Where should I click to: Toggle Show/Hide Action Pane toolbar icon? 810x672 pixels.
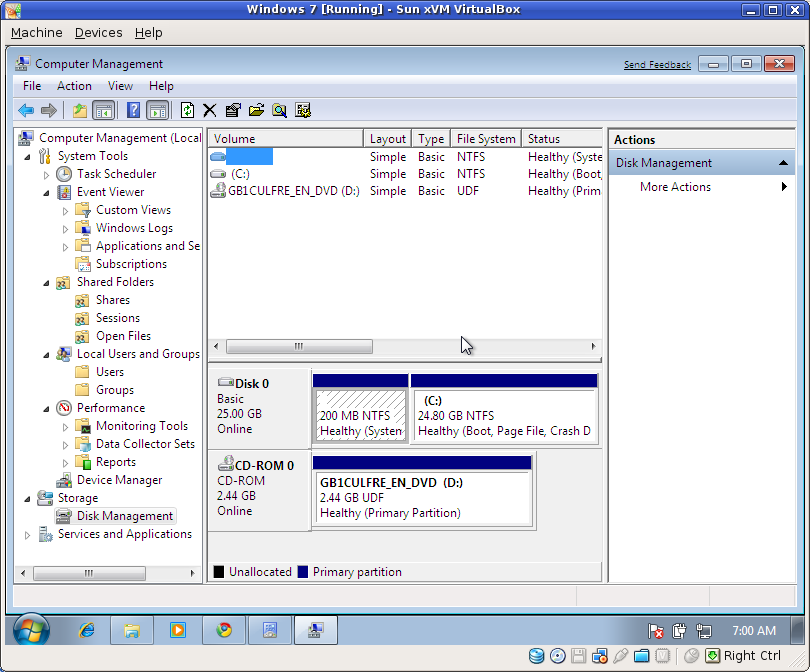[156, 110]
